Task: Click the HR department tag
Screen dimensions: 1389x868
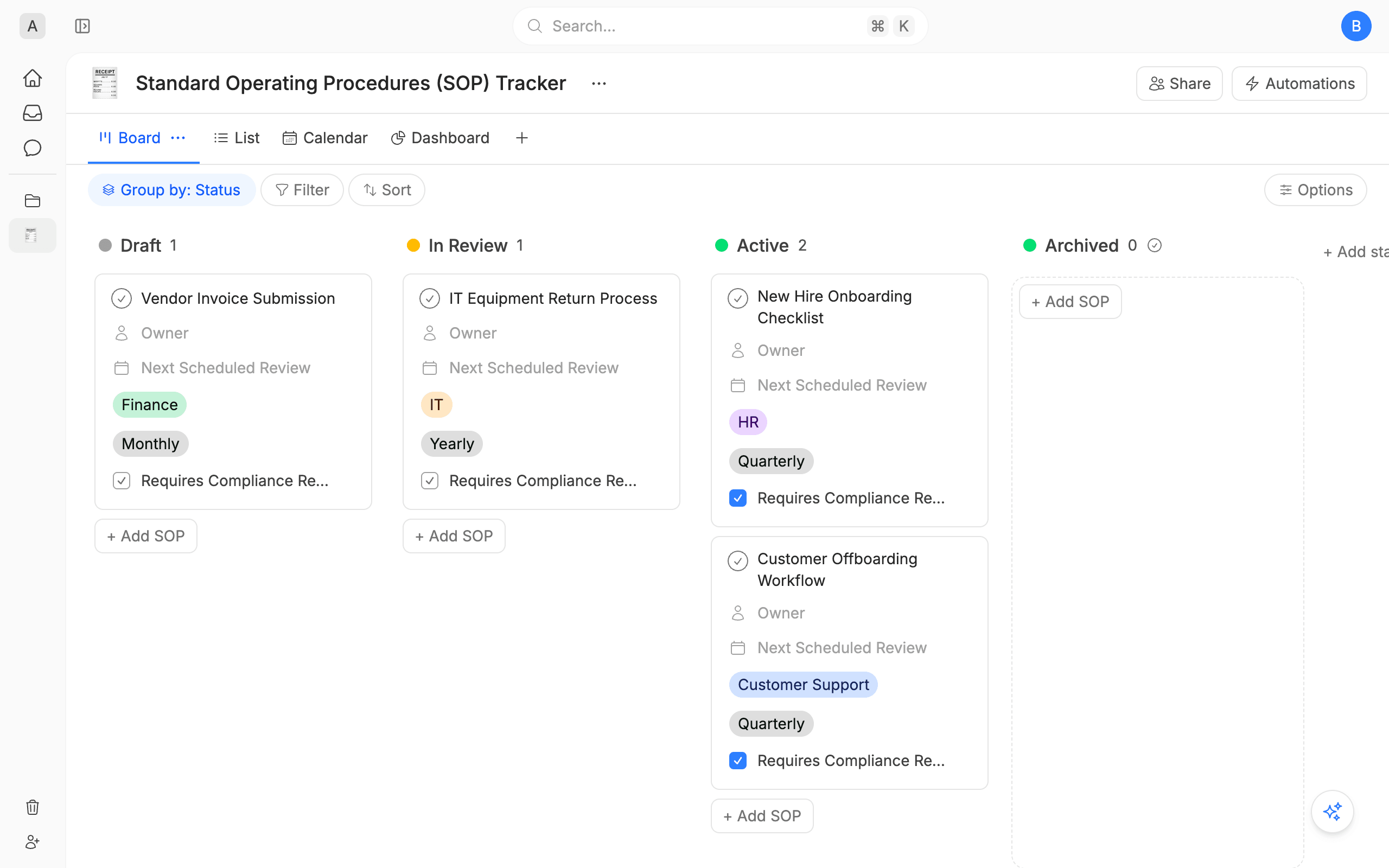Action: [748, 422]
